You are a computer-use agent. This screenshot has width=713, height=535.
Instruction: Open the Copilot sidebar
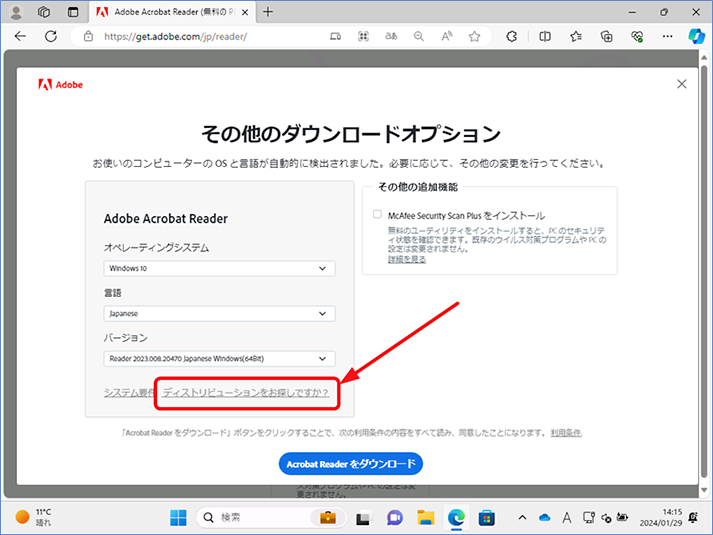[x=696, y=36]
